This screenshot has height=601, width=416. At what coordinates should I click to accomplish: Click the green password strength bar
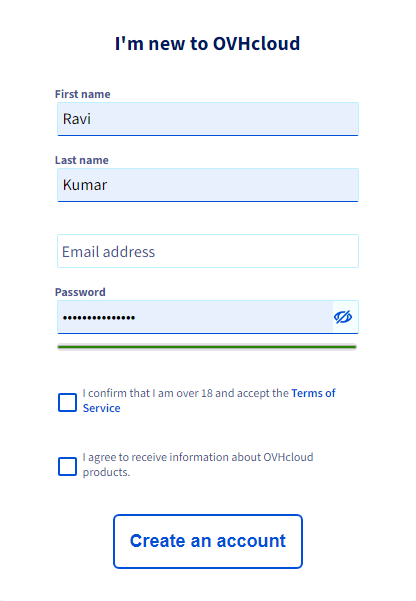point(207,347)
